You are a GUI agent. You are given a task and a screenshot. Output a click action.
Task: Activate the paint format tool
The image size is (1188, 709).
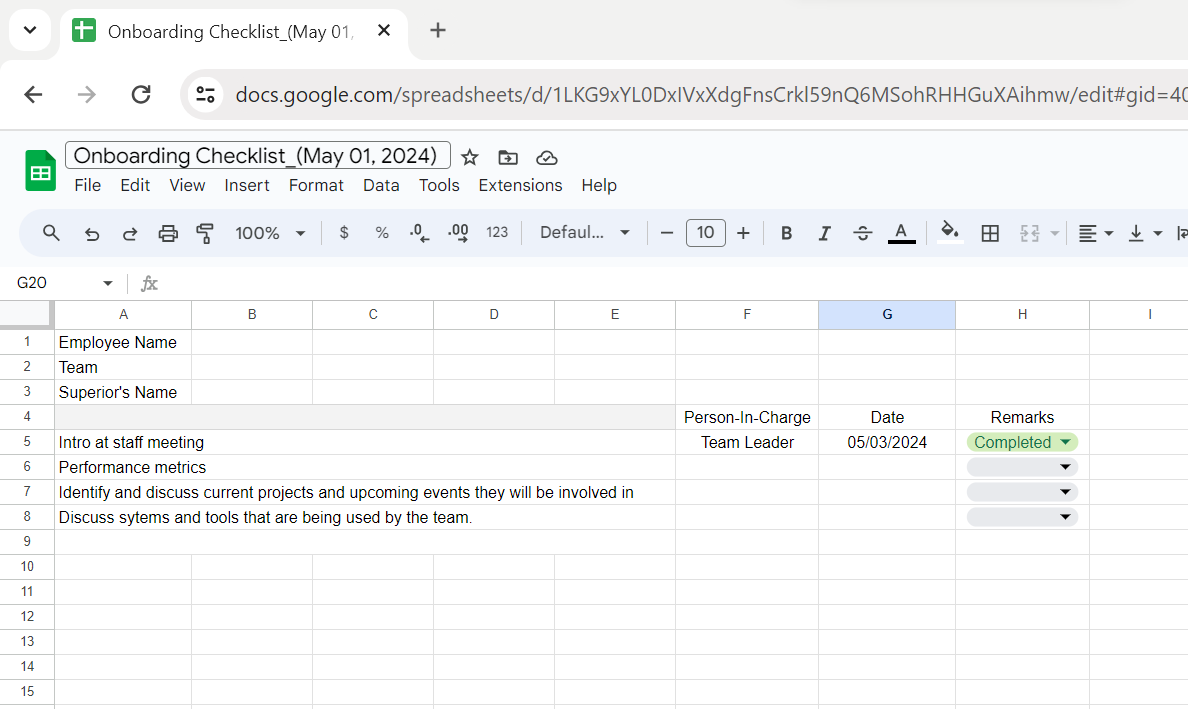coord(205,233)
